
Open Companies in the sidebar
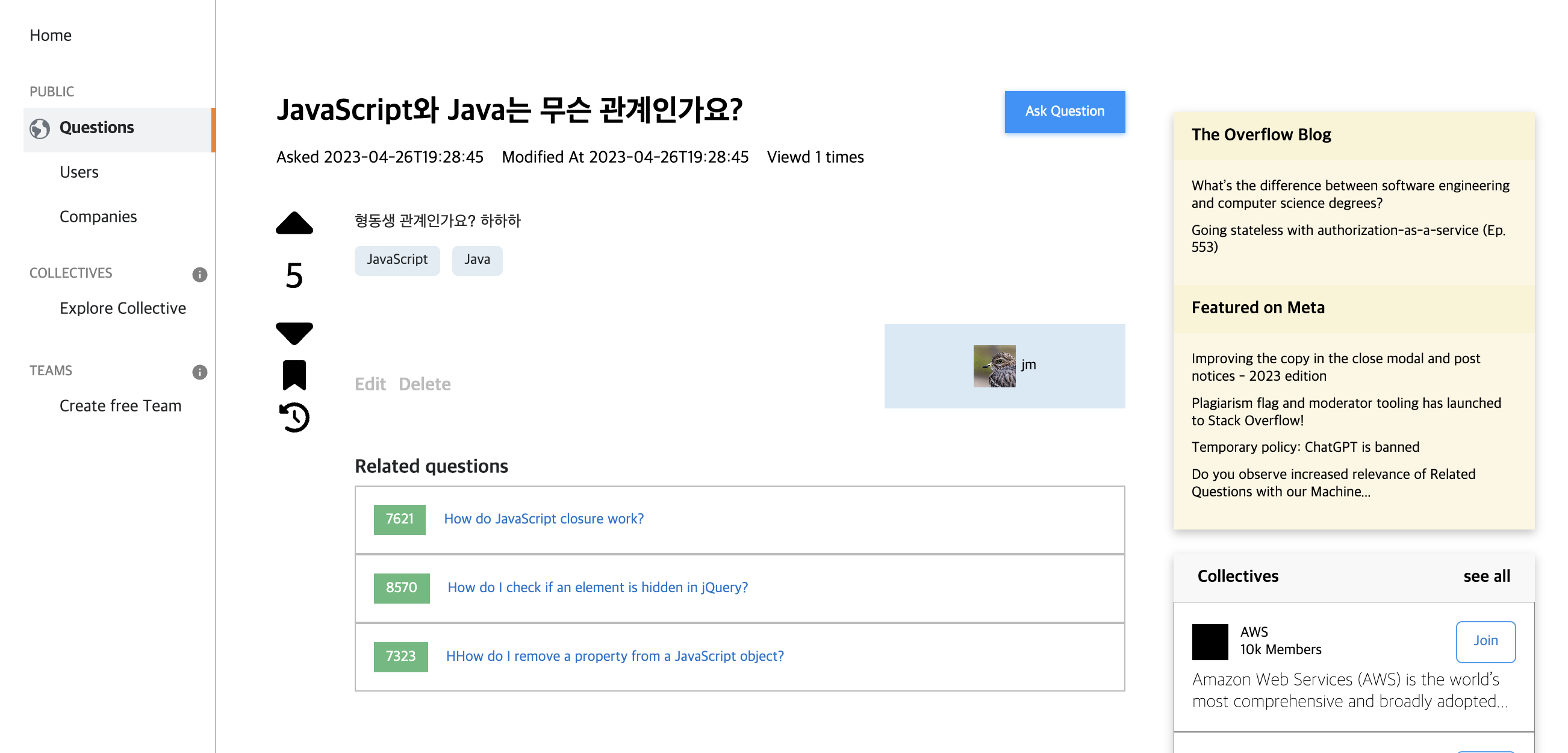[98, 217]
